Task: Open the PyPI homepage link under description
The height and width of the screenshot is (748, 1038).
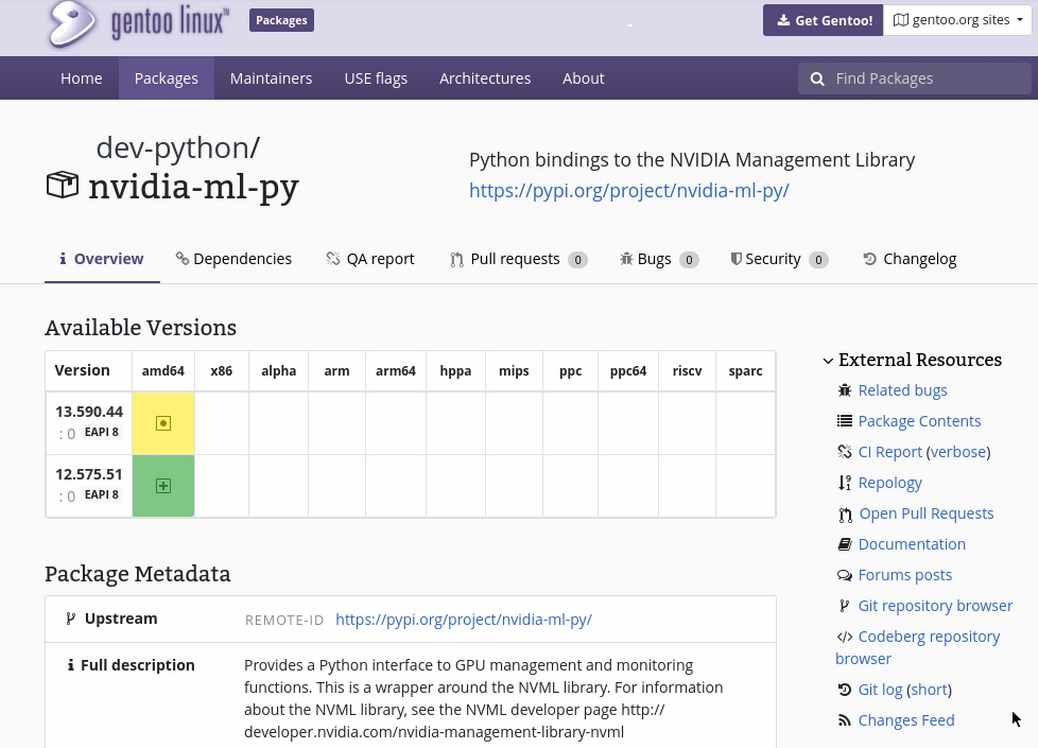Action: pyautogui.click(x=629, y=191)
